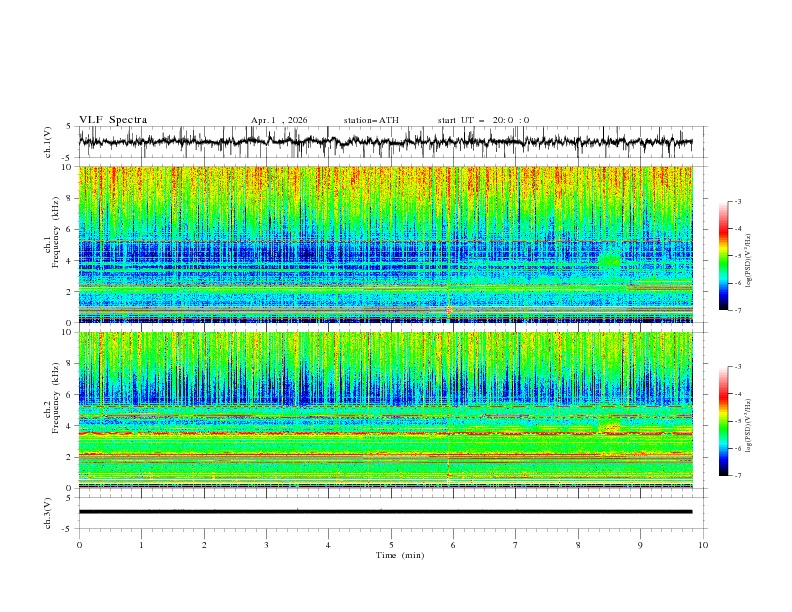The height and width of the screenshot is (612, 792).
Task: Click the 'station=ATH' label
Action: 371,120
